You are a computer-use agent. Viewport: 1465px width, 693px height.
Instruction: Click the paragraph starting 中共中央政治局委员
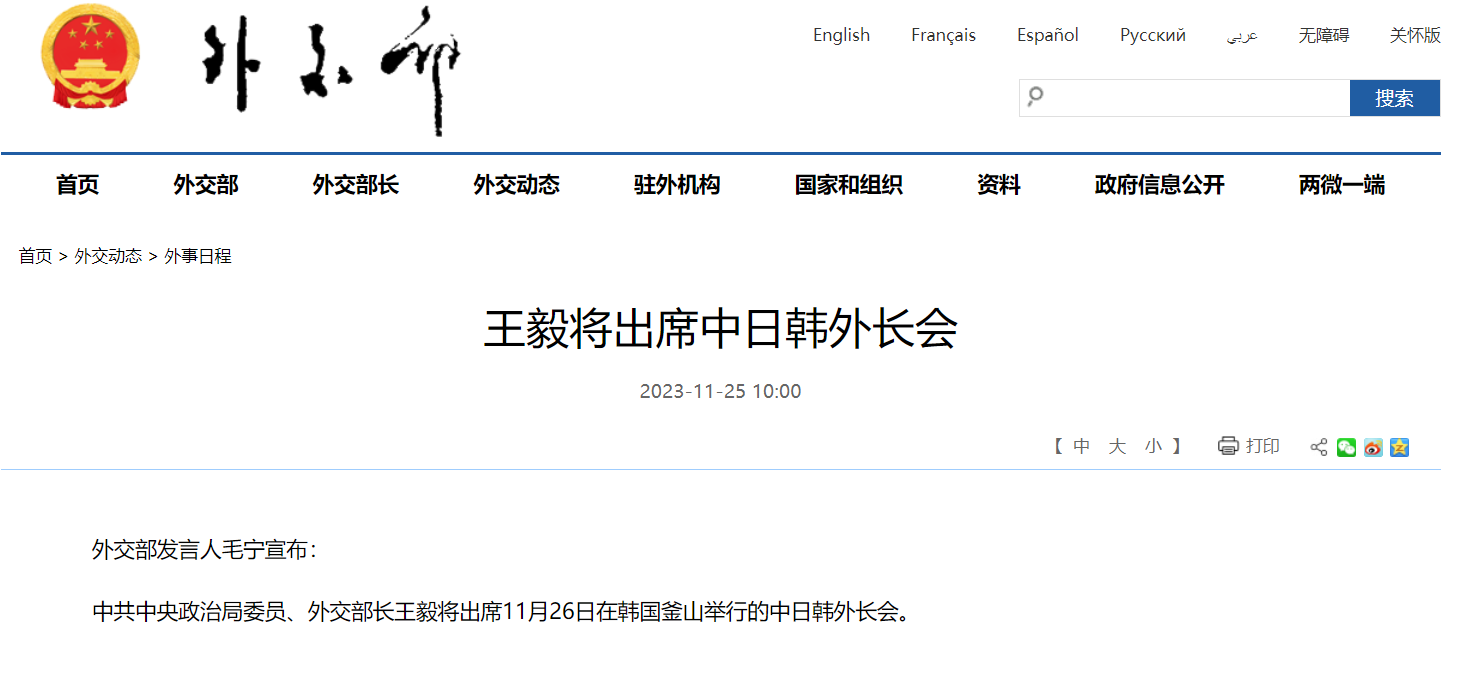[x=501, y=612]
